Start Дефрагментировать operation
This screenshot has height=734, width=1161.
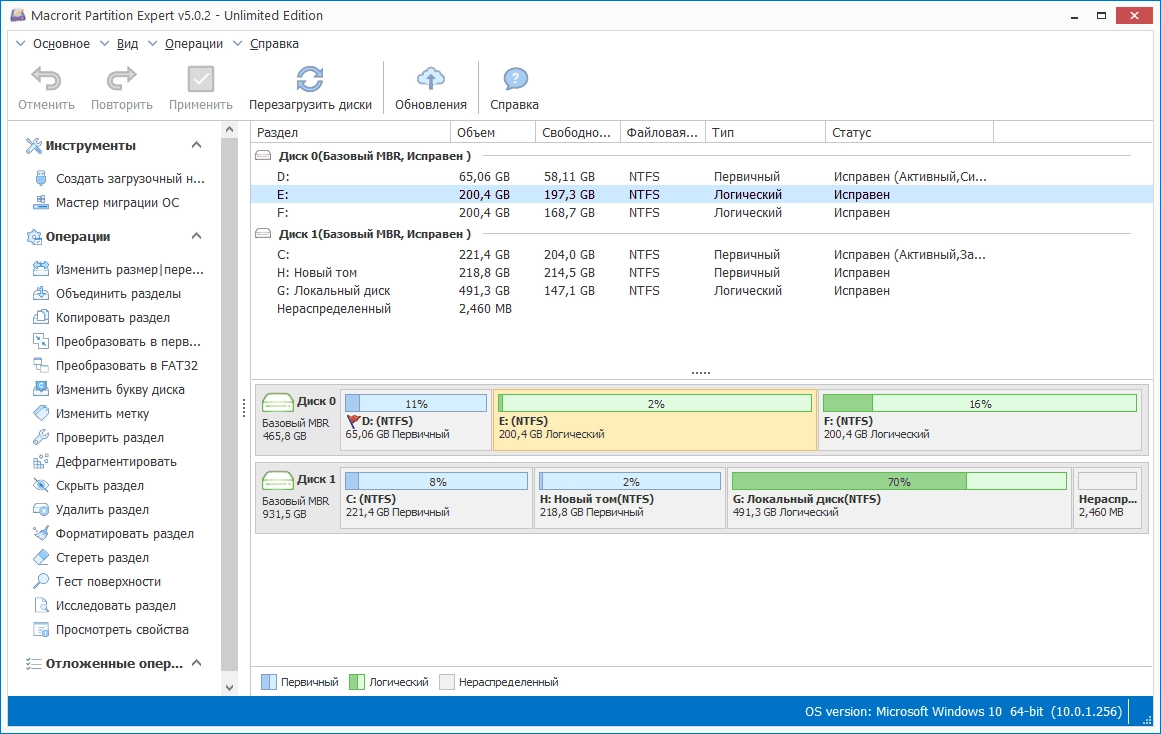(105, 461)
